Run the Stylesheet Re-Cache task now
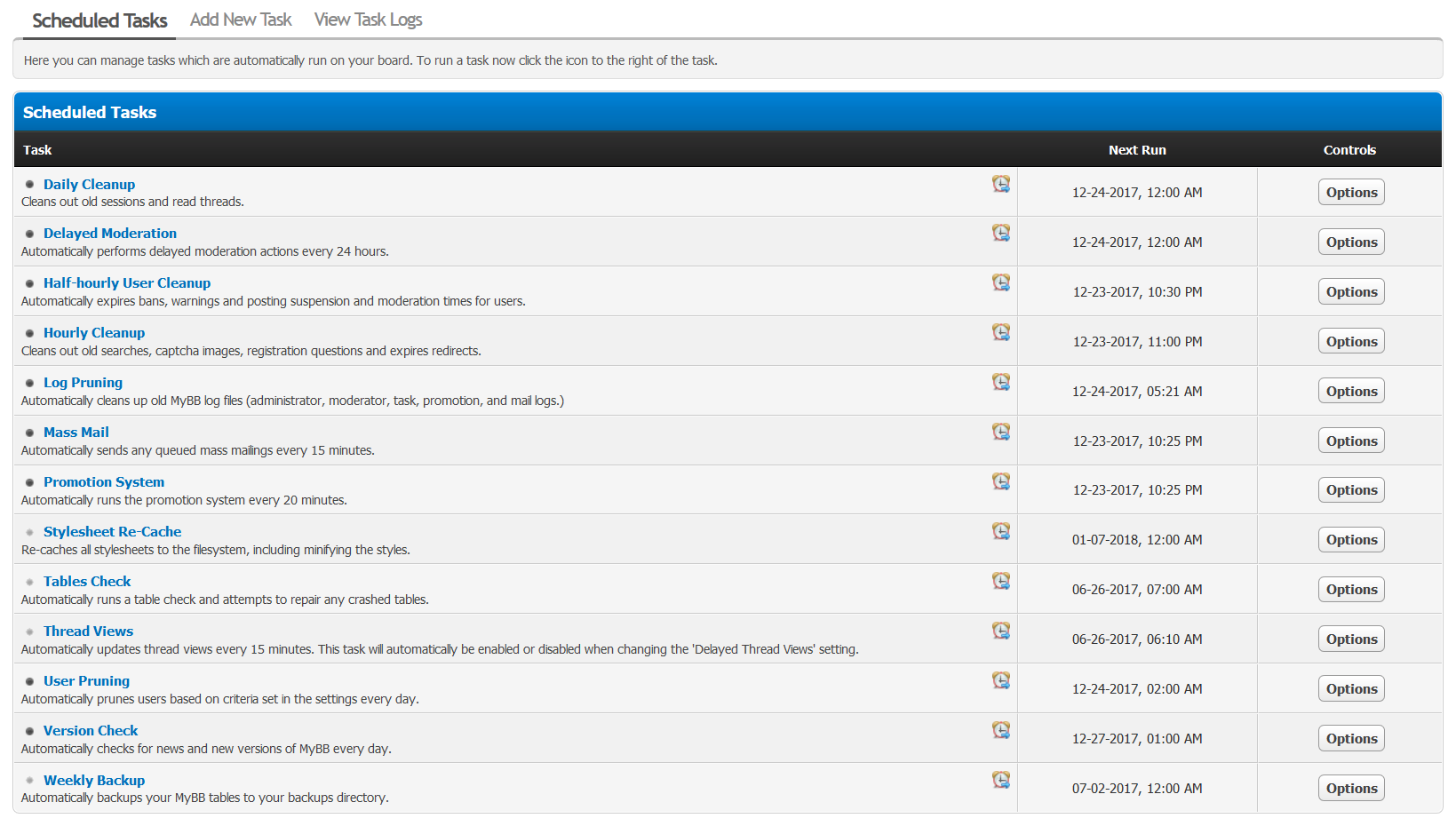This screenshot has height=826, width=1456. point(1001,531)
